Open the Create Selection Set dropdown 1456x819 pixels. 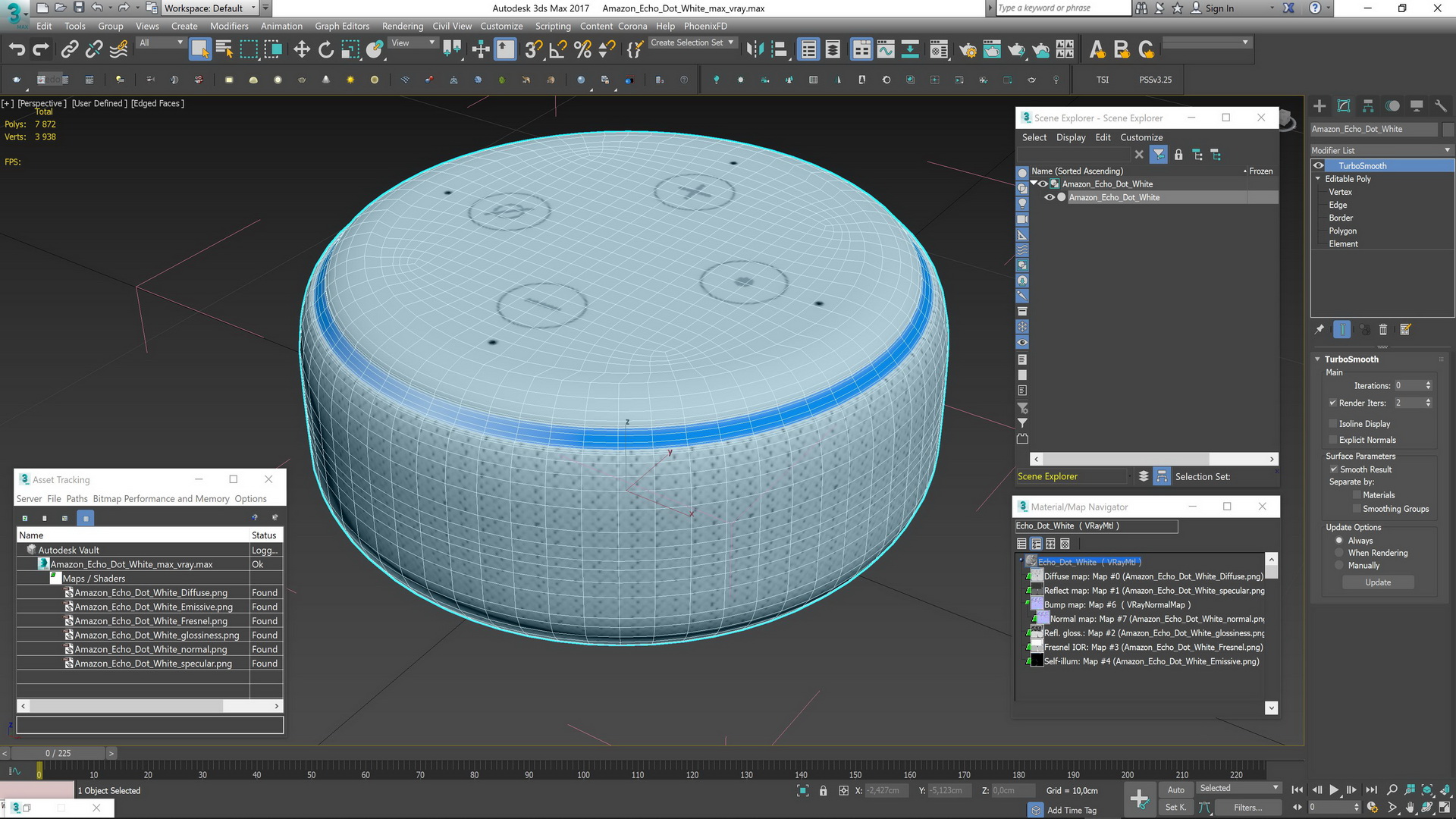(x=692, y=43)
